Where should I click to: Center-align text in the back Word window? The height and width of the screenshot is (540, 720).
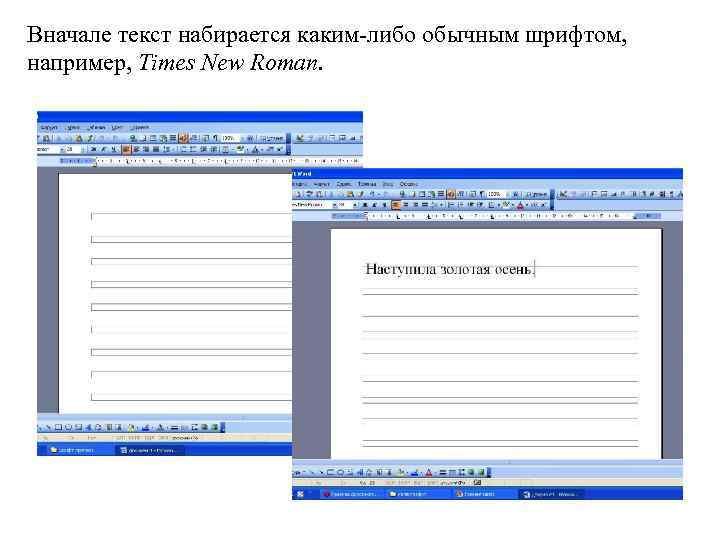(136, 149)
